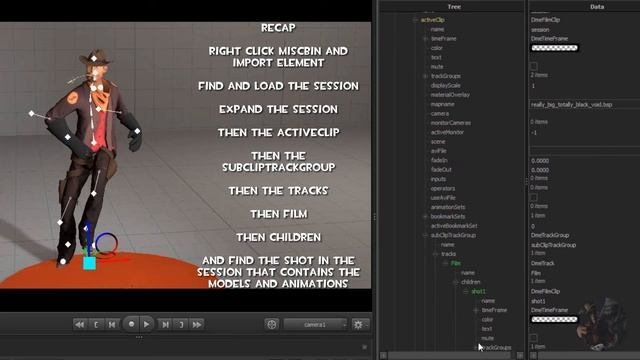Image resolution: width=640 pixels, height=360 pixels.
Task: Click the tree horizontal scrollbar left arrow
Action: 383,356
